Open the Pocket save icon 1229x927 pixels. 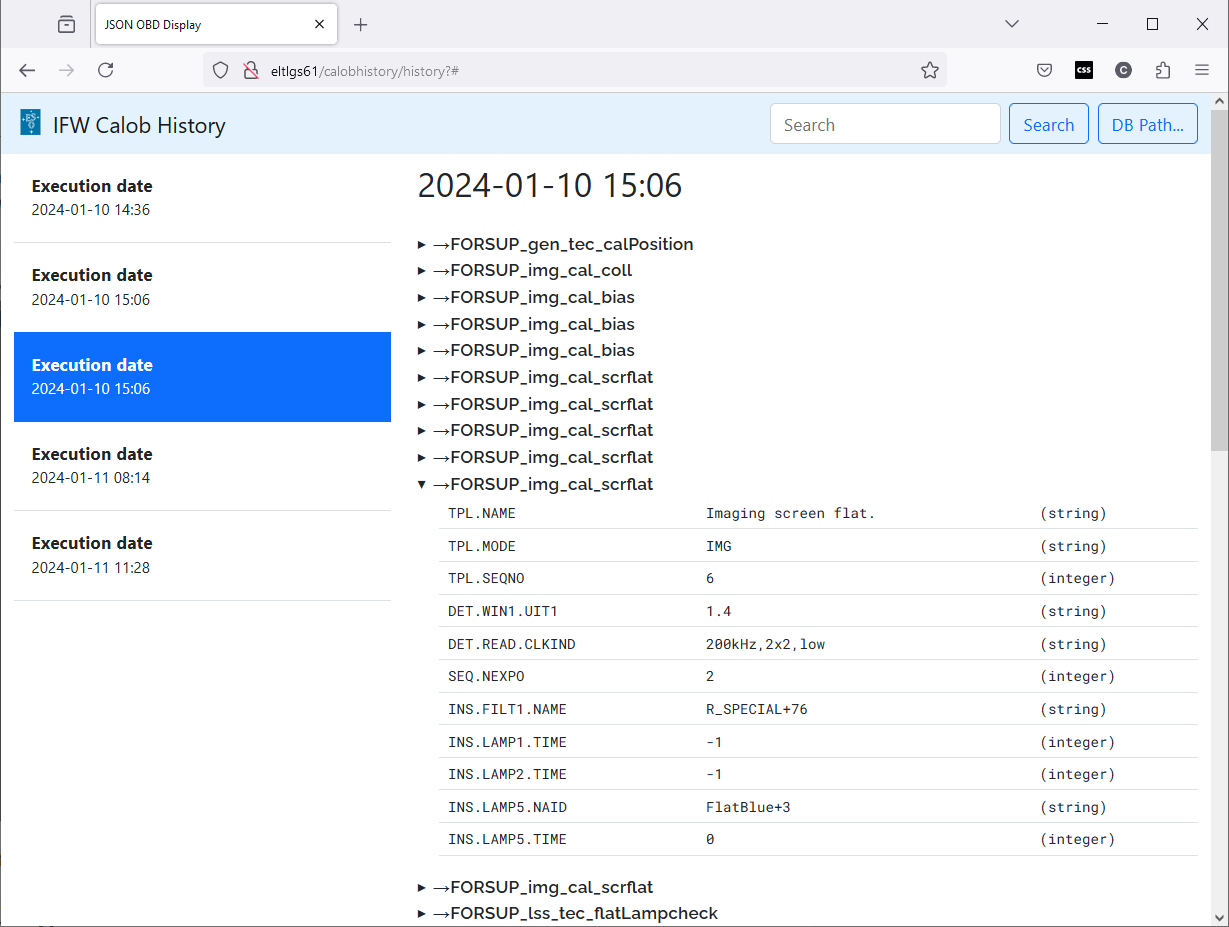pos(1044,70)
